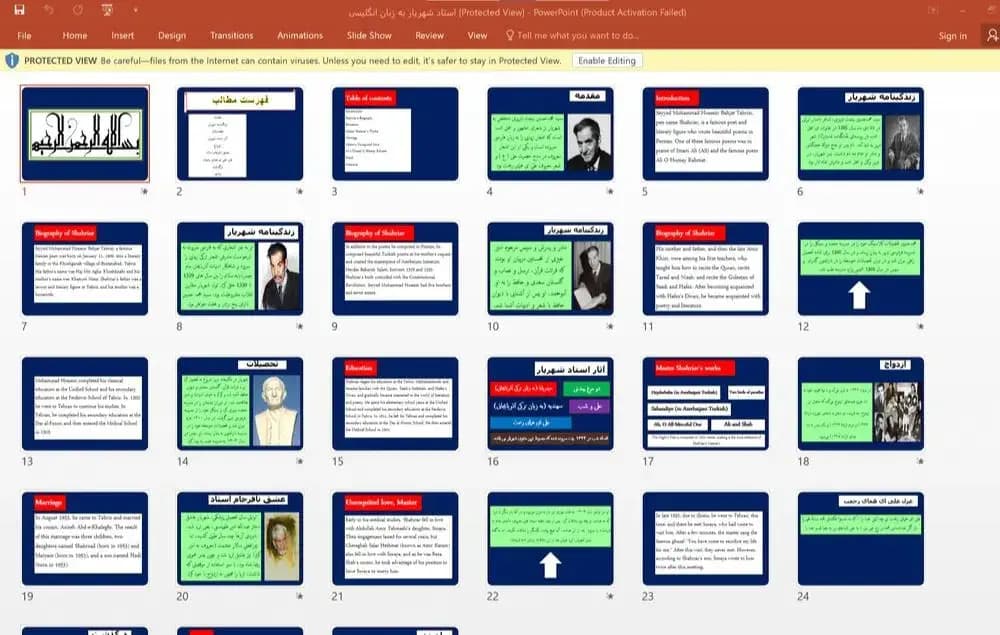
Task: Click the transition star under slide 22
Action: click(x=610, y=596)
